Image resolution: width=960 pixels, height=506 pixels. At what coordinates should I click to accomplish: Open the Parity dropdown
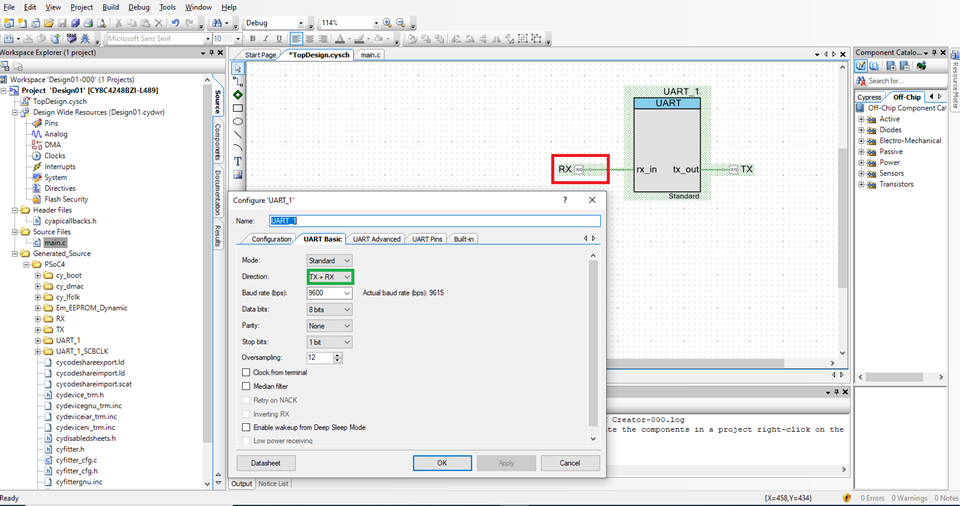click(329, 326)
